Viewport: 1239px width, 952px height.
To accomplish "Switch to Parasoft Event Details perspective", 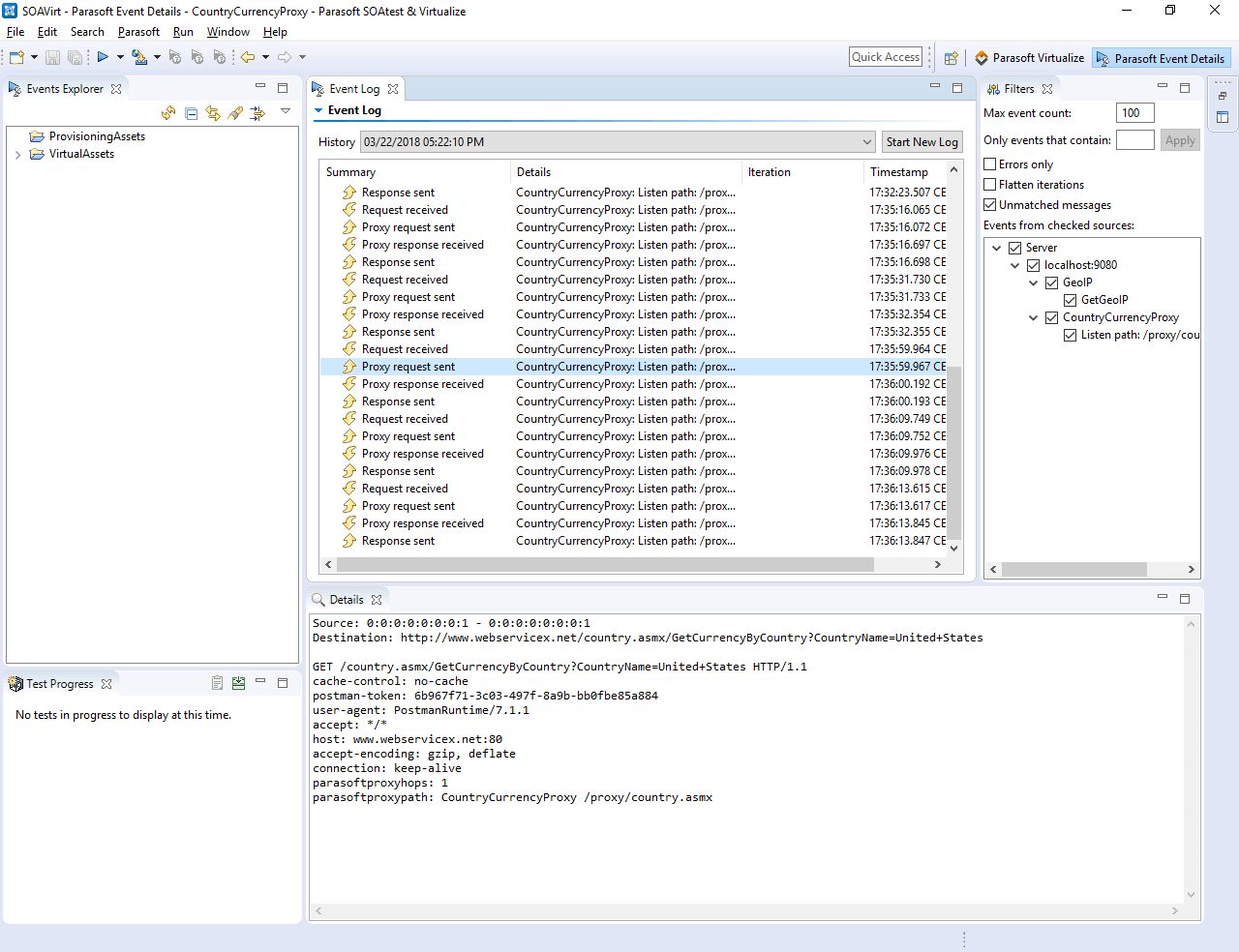I will tap(1161, 58).
